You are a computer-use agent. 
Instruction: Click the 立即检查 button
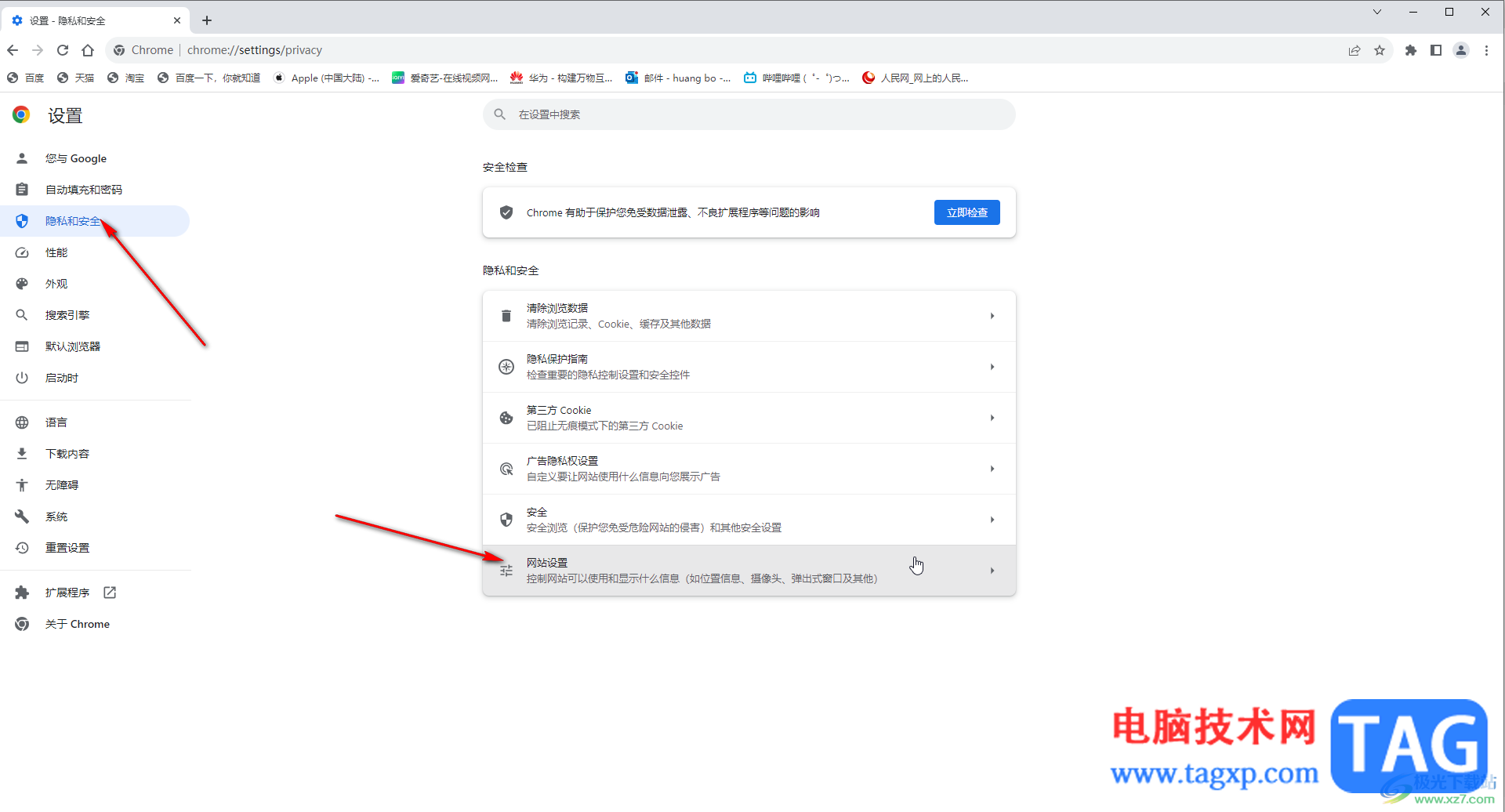[966, 212]
